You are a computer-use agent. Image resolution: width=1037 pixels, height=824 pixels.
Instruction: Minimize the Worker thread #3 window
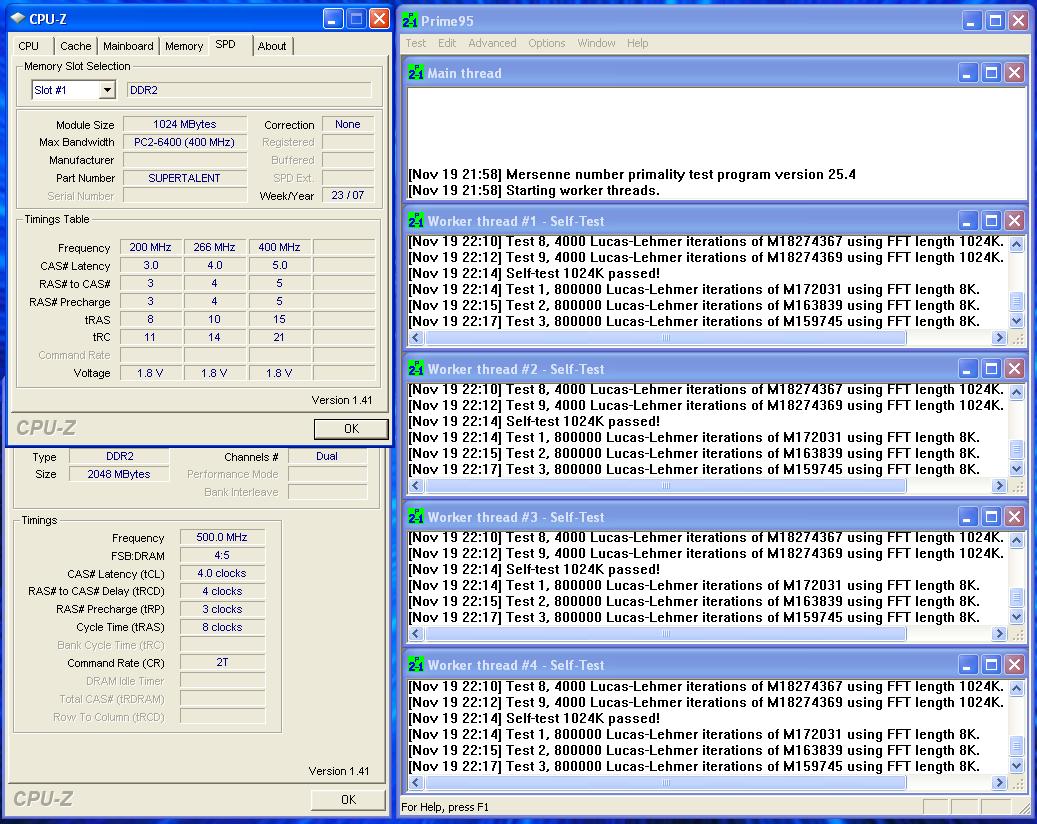(968, 517)
